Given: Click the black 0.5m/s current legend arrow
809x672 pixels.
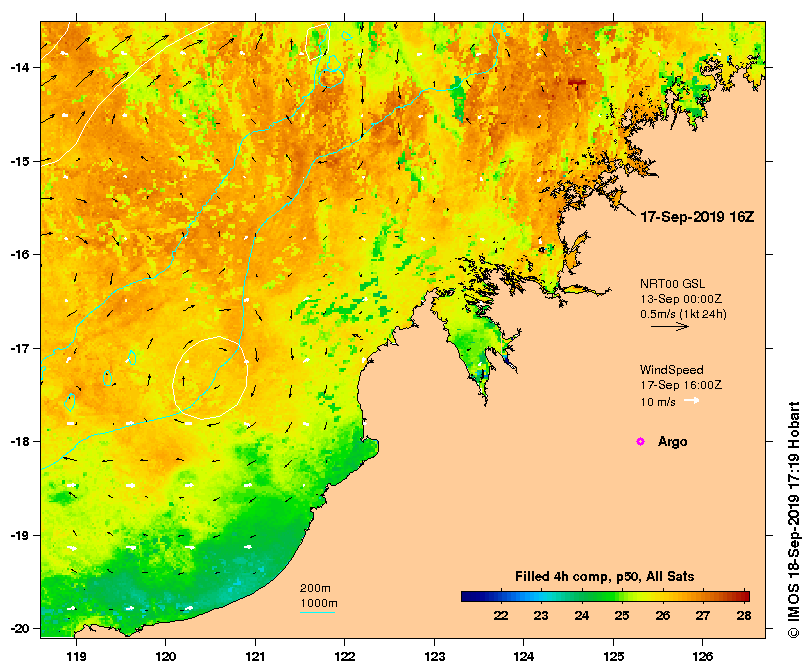Looking at the screenshot, I should coord(670,326).
